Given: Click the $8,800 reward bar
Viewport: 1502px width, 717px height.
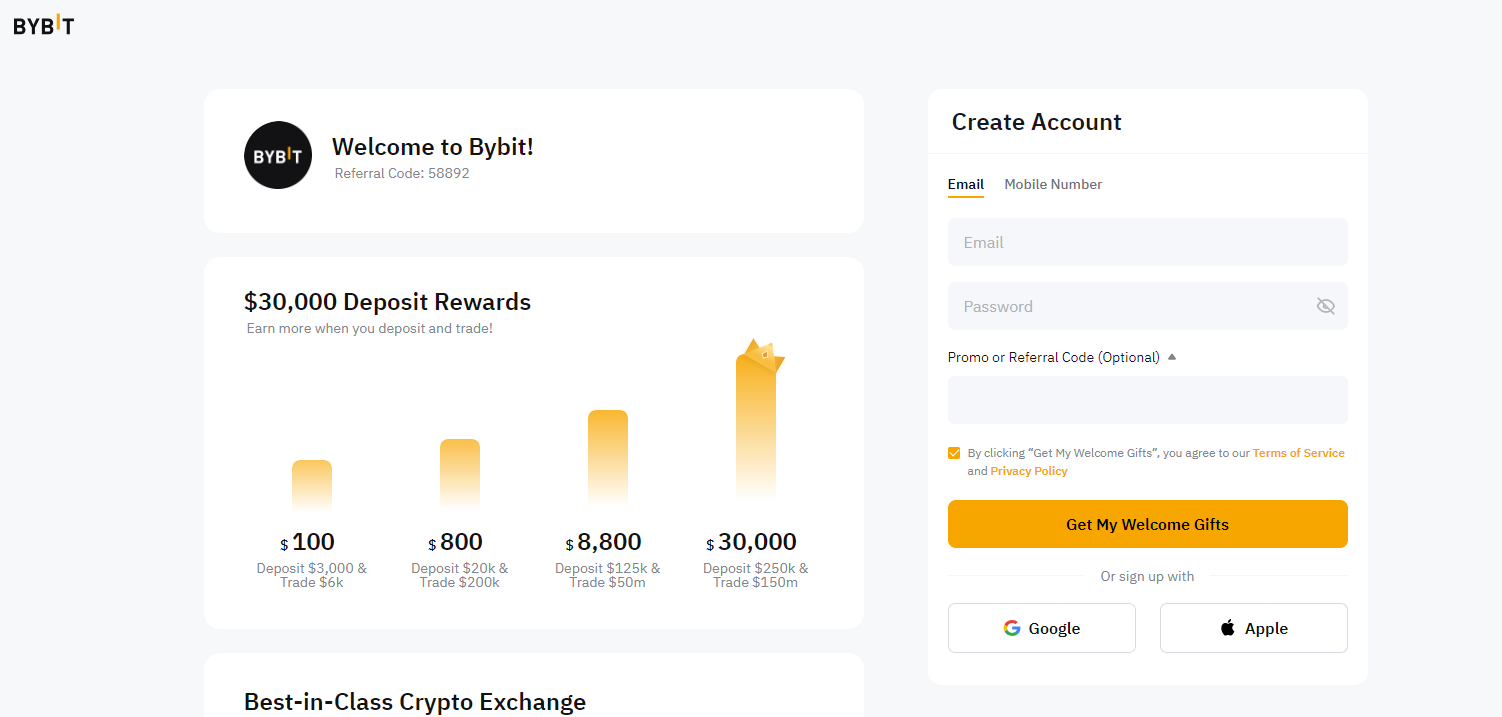Looking at the screenshot, I should point(608,456).
